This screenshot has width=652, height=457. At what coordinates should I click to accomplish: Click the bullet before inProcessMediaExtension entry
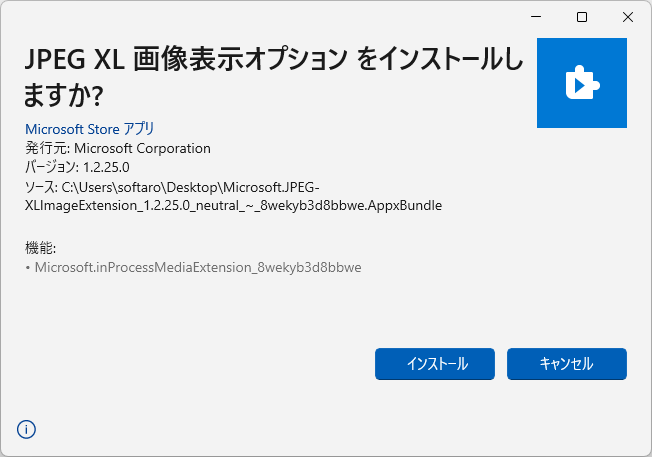(28, 268)
